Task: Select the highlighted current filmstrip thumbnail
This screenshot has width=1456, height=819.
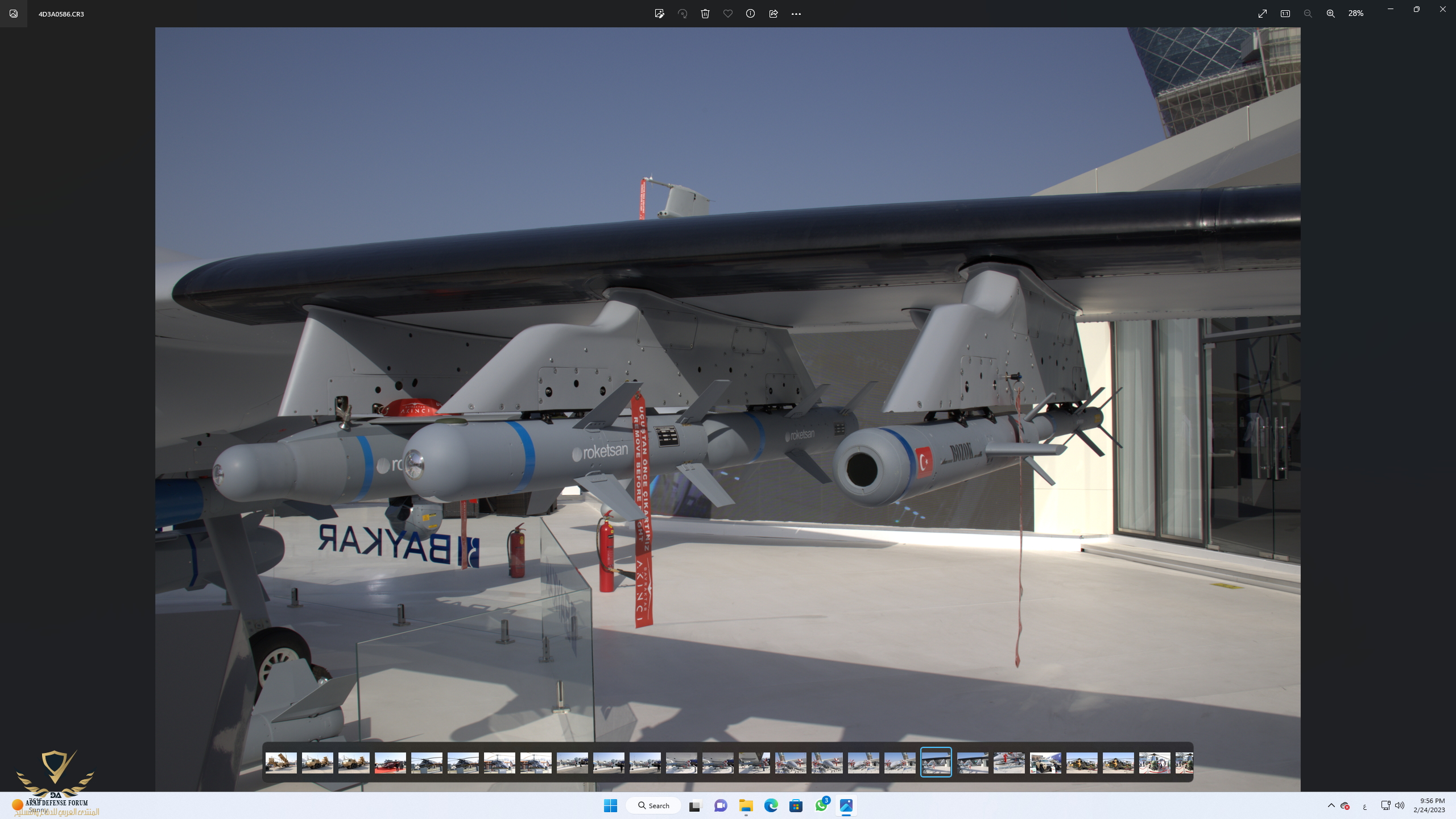Action: point(936,762)
